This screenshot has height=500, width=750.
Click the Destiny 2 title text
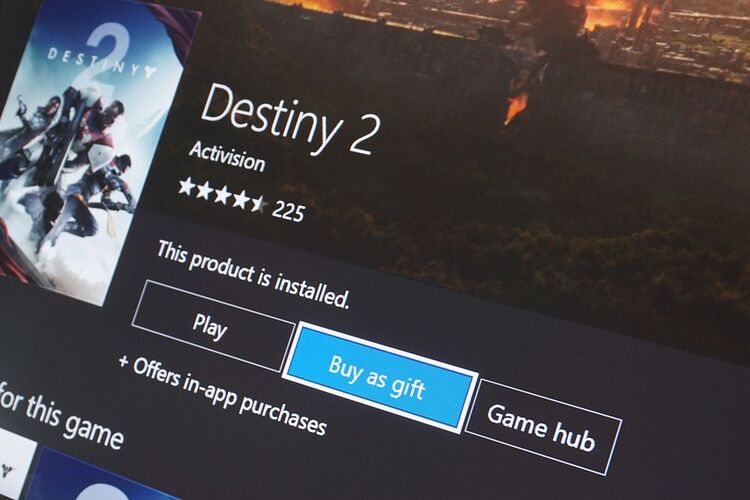click(x=291, y=120)
